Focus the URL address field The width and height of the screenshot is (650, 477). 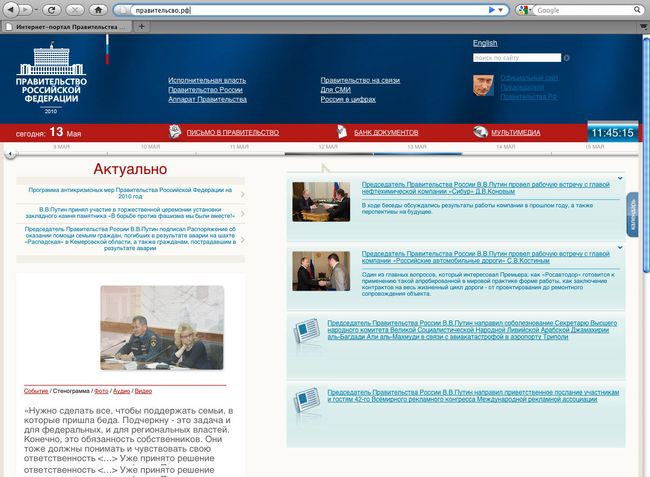point(309,10)
